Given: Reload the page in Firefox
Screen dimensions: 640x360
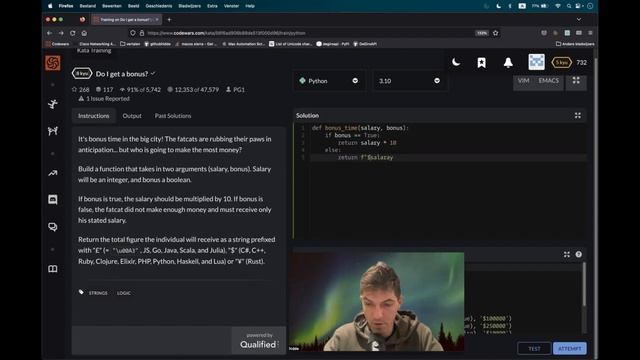Looking at the screenshot, I should (x=73, y=33).
